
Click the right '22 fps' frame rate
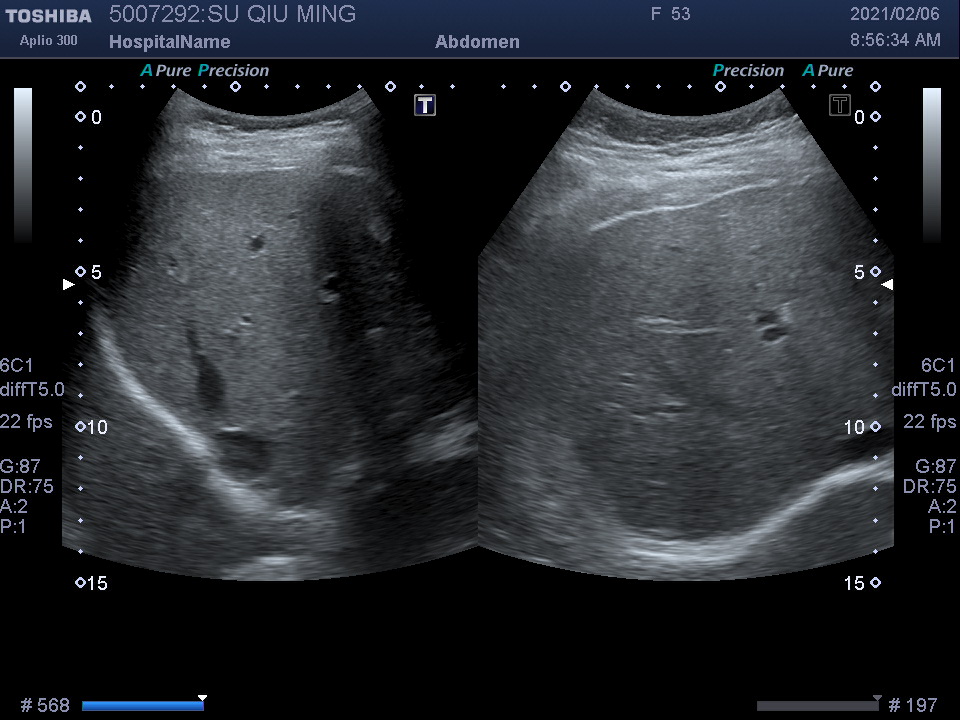(x=929, y=422)
